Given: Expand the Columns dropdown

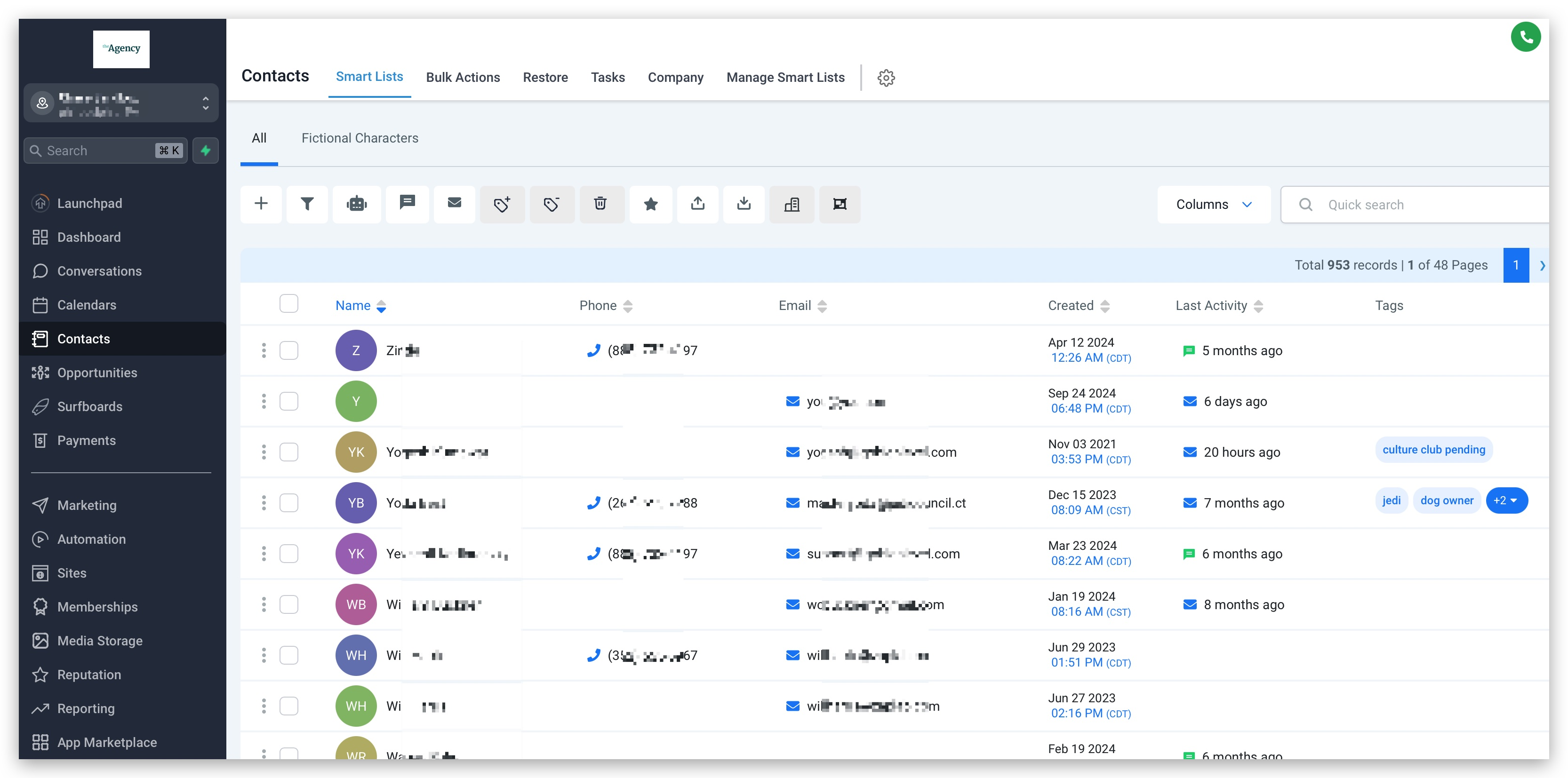Looking at the screenshot, I should tap(1213, 205).
